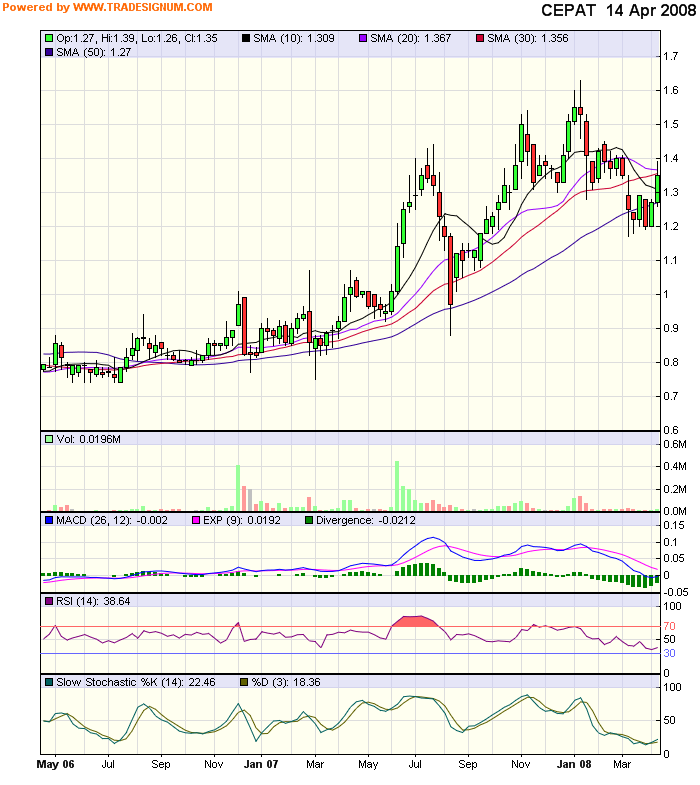Click the magenta EXP (9) legend swatch
The width and height of the screenshot is (700, 785).
click(196, 520)
